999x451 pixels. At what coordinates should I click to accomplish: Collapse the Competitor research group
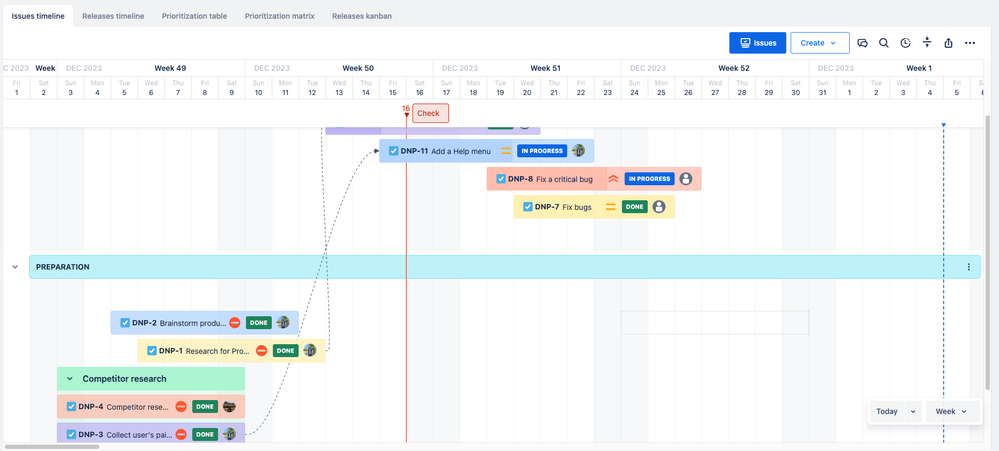pyautogui.click(x=70, y=378)
